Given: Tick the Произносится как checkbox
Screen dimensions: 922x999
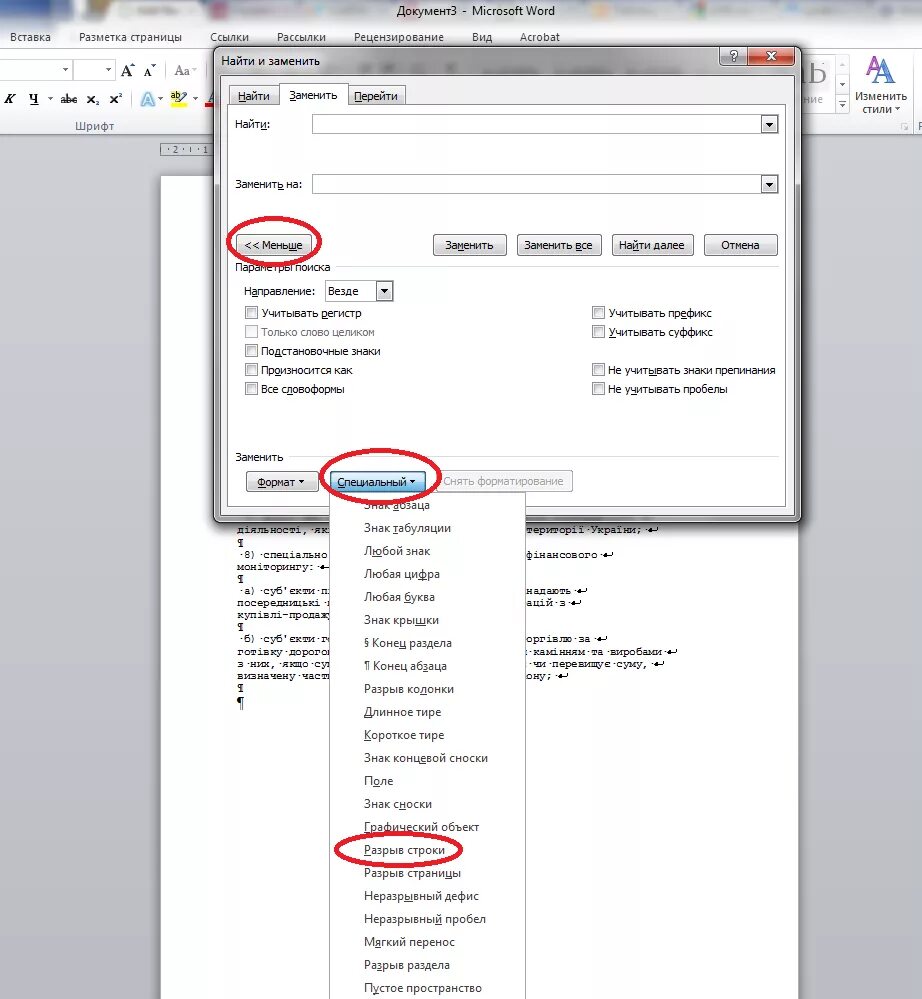Looking at the screenshot, I should (x=252, y=370).
